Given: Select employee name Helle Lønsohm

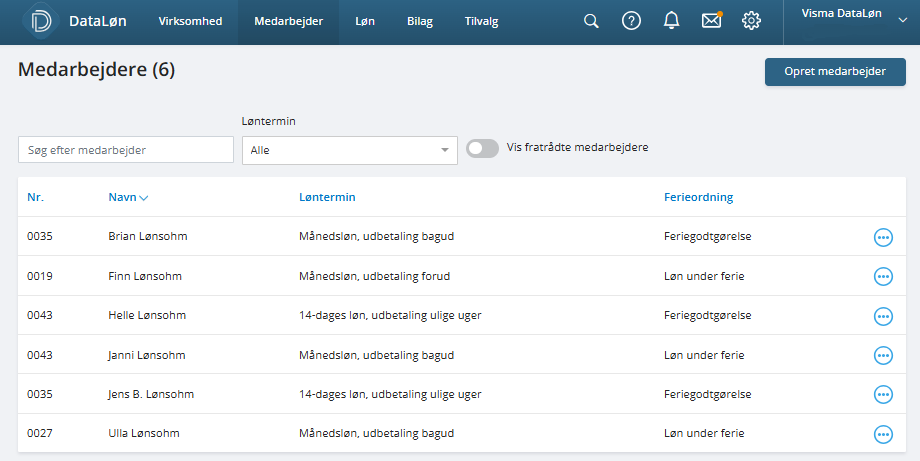Looking at the screenshot, I should 147,315.
